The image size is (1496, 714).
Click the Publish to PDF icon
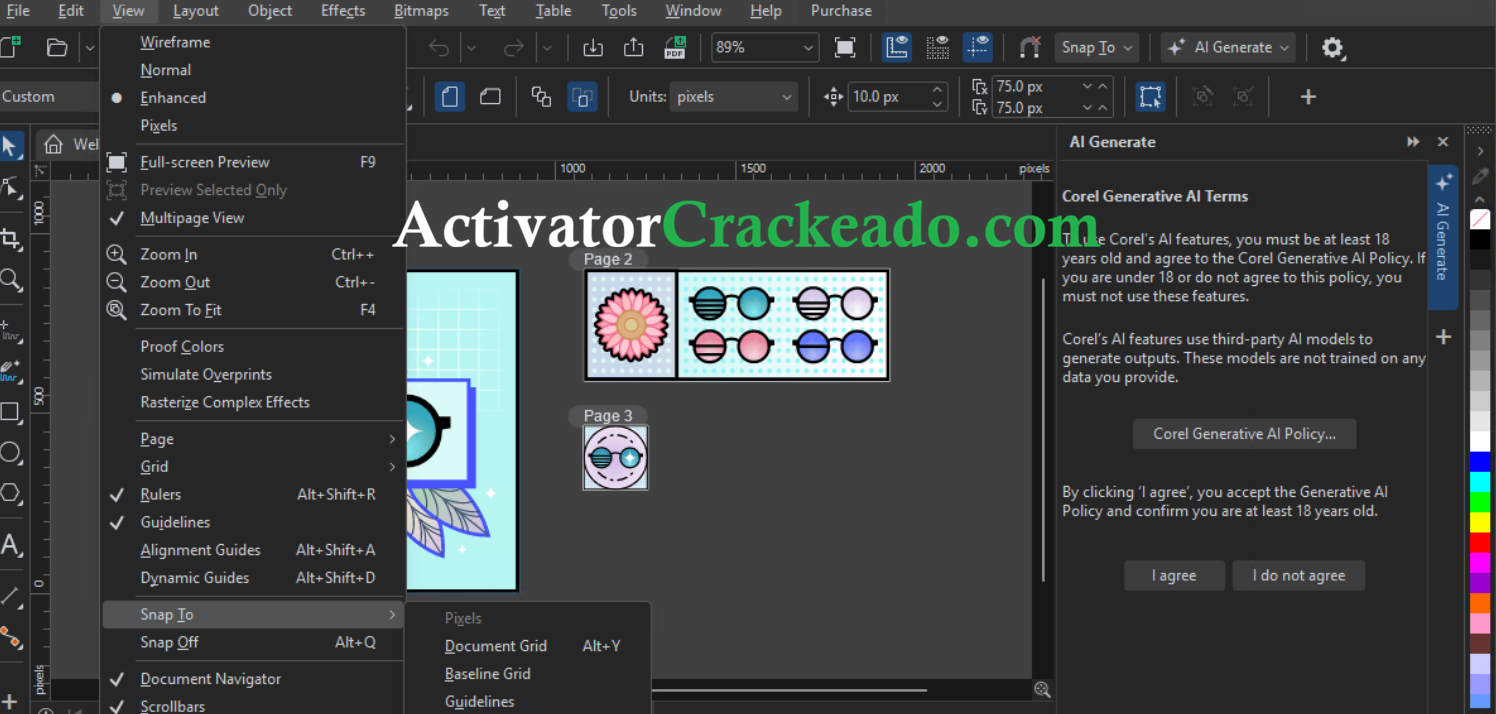pyautogui.click(x=675, y=47)
